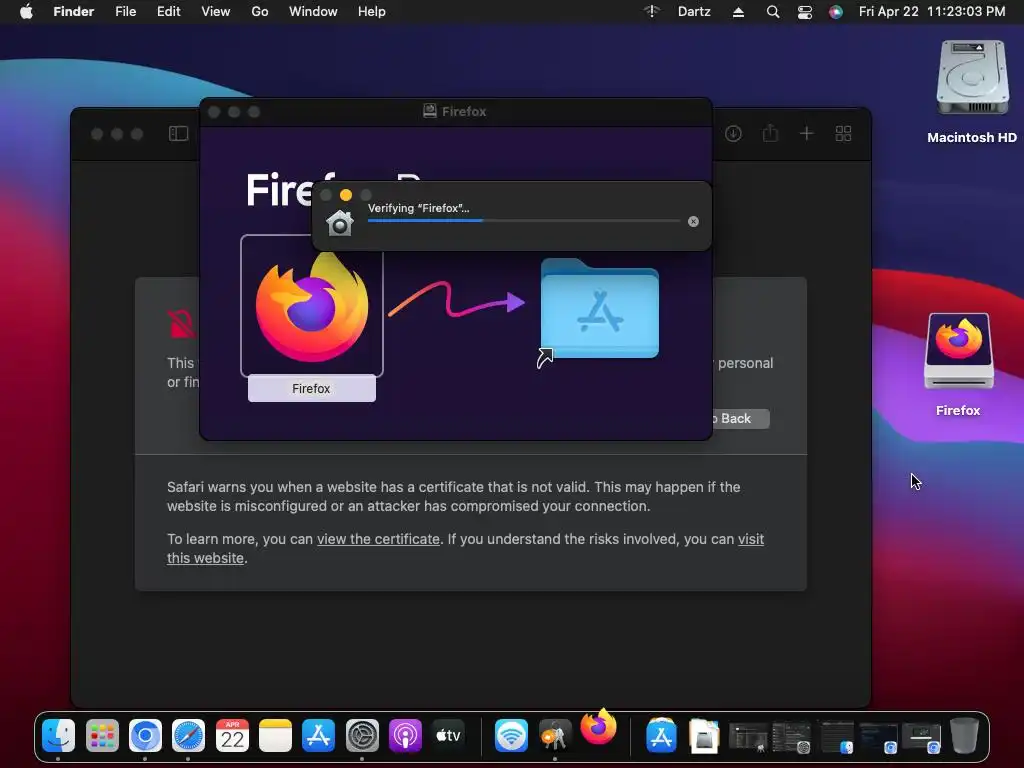Toggle Safari sidebar button
Image resolution: width=1024 pixels, height=768 pixels.
[x=178, y=133]
